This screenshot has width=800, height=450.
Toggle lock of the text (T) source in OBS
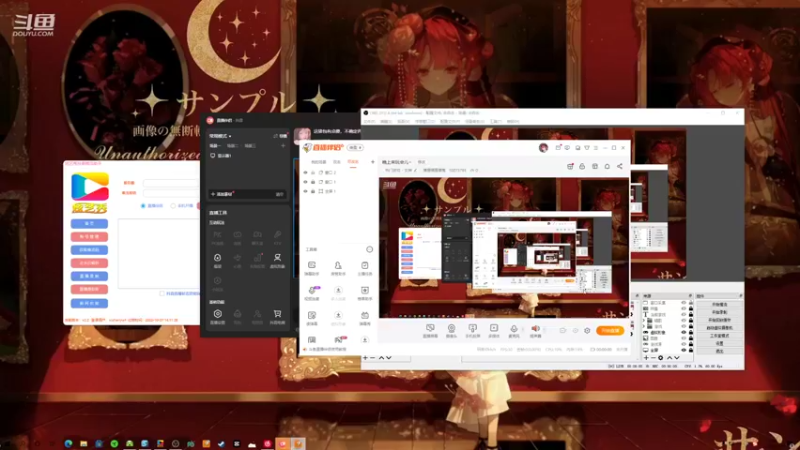[x=691, y=314]
